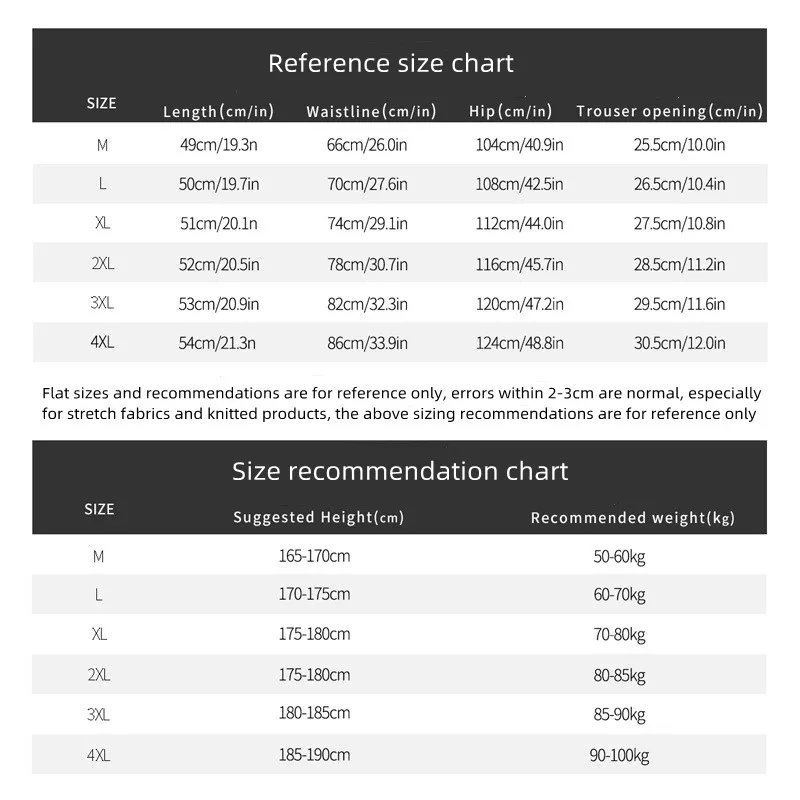Click the Trouser opening column header
Image resolution: width=800 pixels, height=800 pixels.
pyautogui.click(x=669, y=111)
